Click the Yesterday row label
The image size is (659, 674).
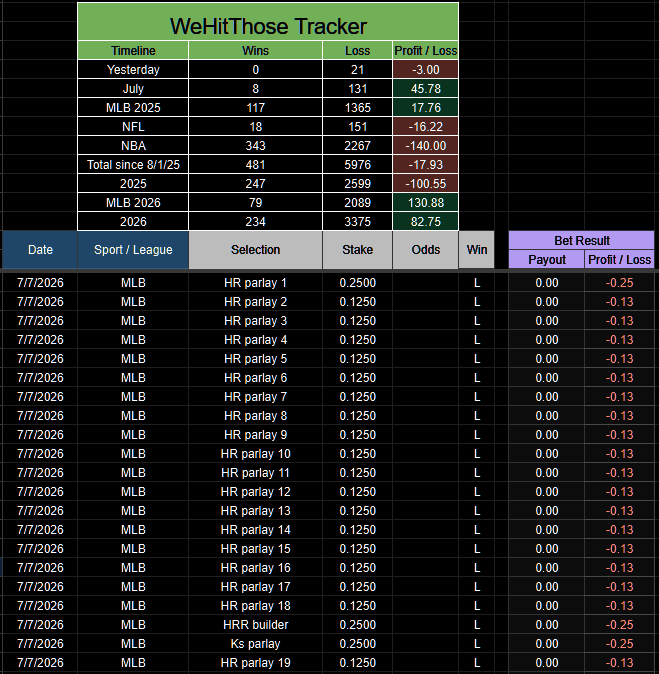pyautogui.click(x=133, y=70)
